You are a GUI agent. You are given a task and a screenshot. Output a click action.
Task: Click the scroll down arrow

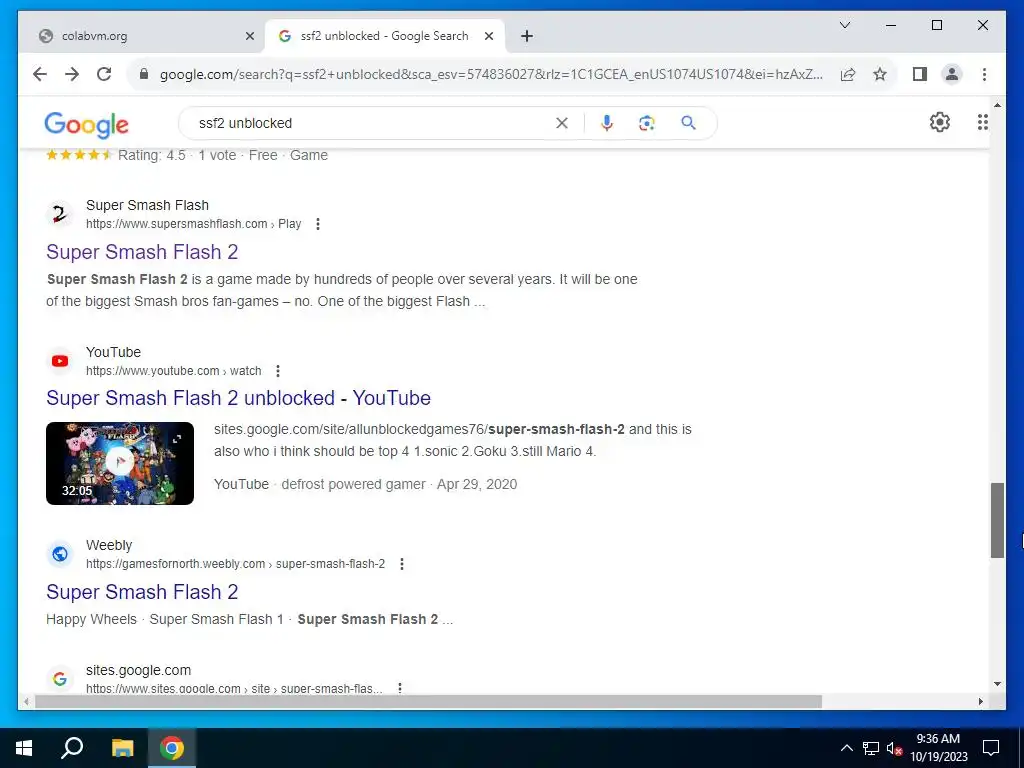pyautogui.click(x=997, y=684)
